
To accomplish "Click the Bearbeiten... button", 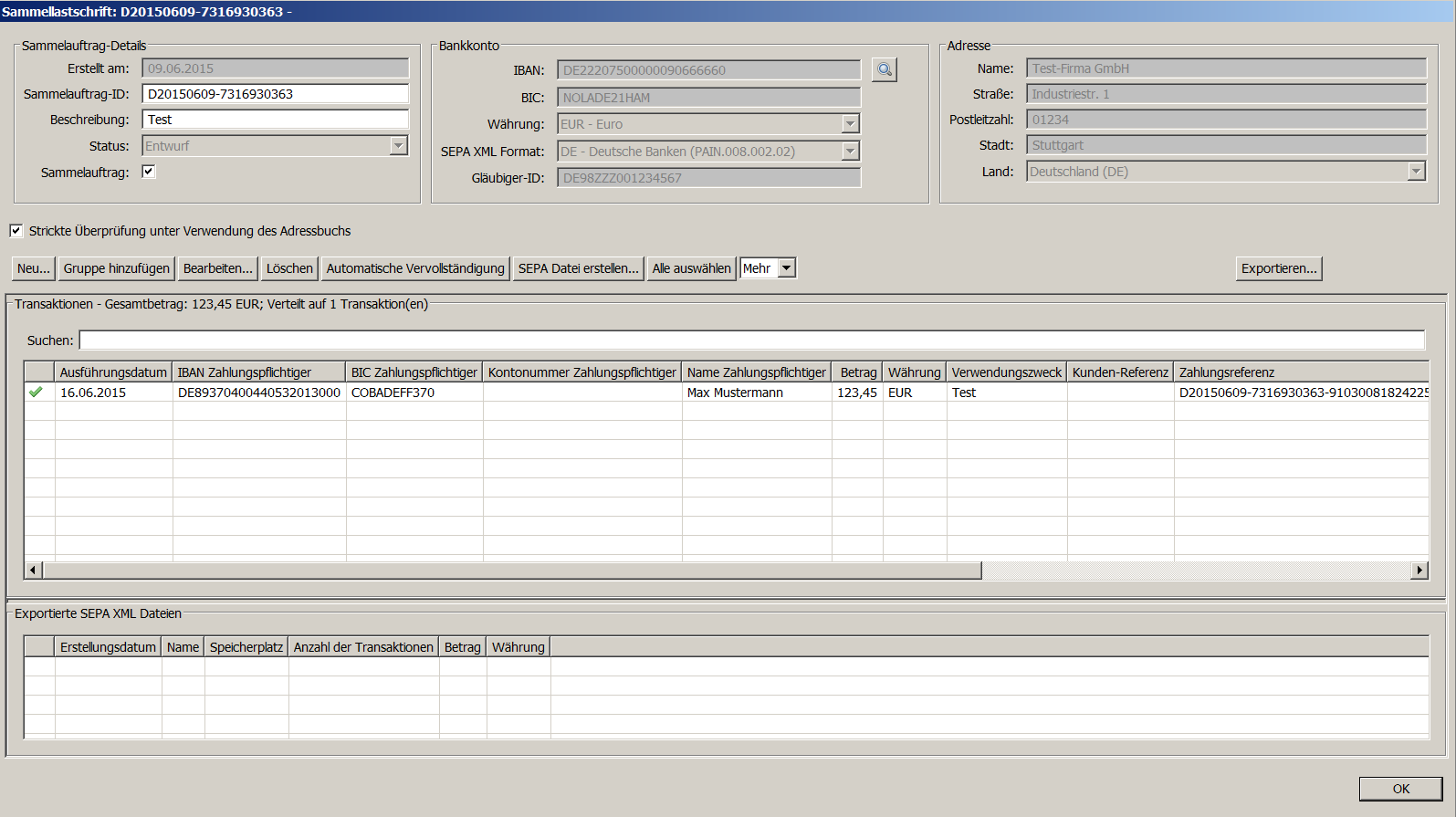I will (x=218, y=268).
